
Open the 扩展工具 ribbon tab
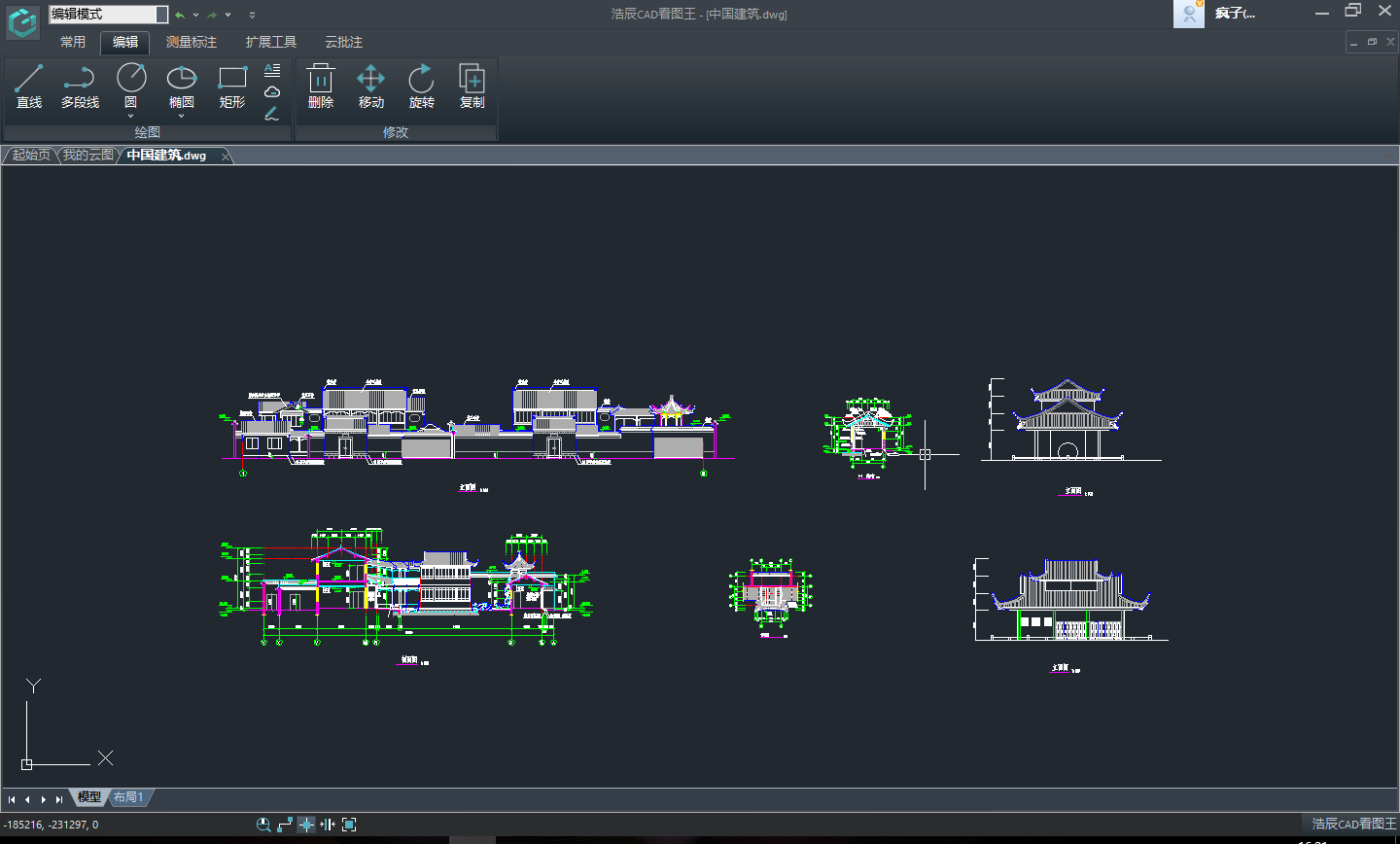271,42
